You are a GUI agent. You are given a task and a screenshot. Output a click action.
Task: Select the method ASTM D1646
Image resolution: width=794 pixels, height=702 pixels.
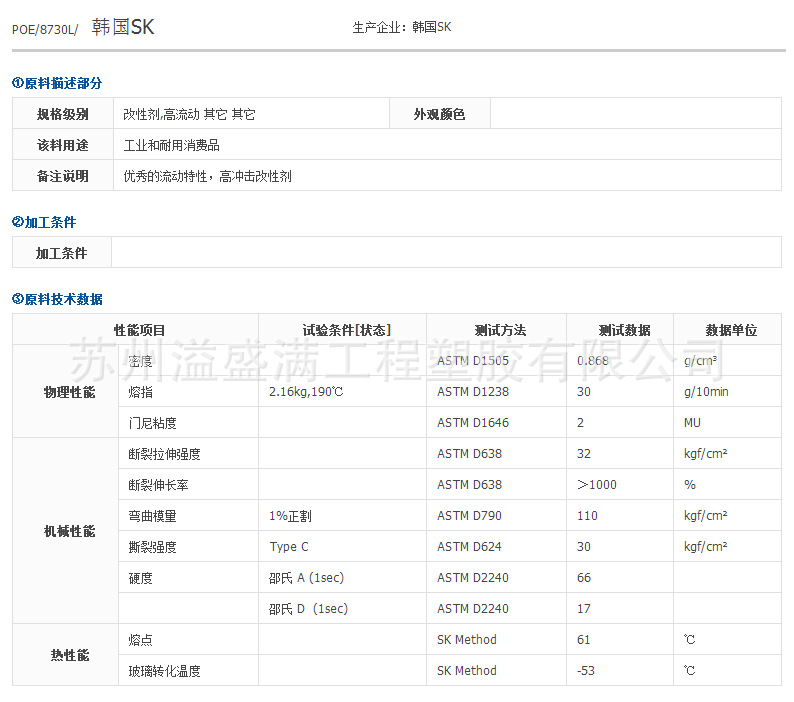tap(473, 422)
